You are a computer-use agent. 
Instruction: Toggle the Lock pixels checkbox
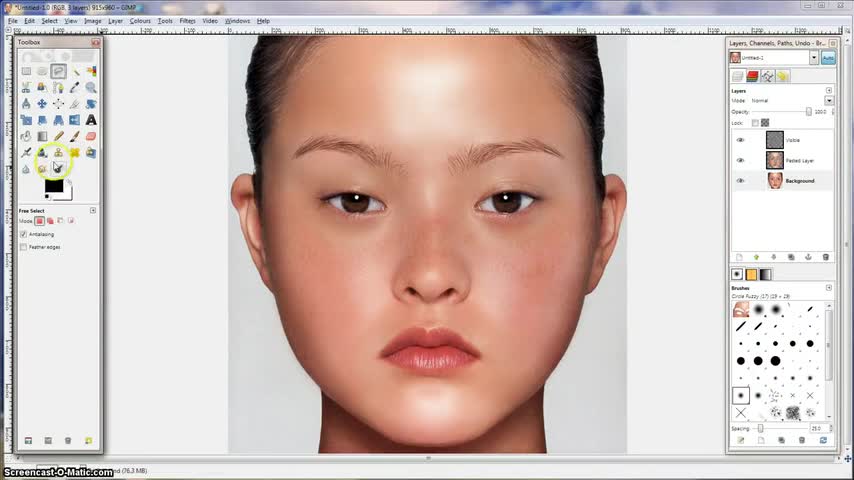[755, 123]
